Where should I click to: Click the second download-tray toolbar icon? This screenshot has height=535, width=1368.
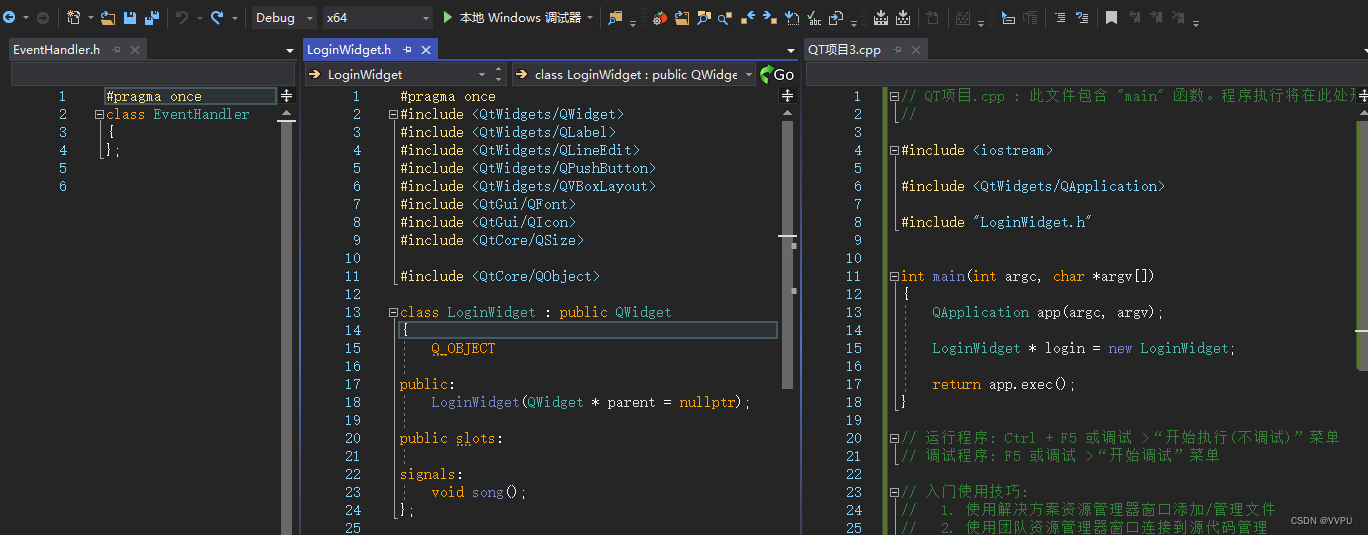903,17
